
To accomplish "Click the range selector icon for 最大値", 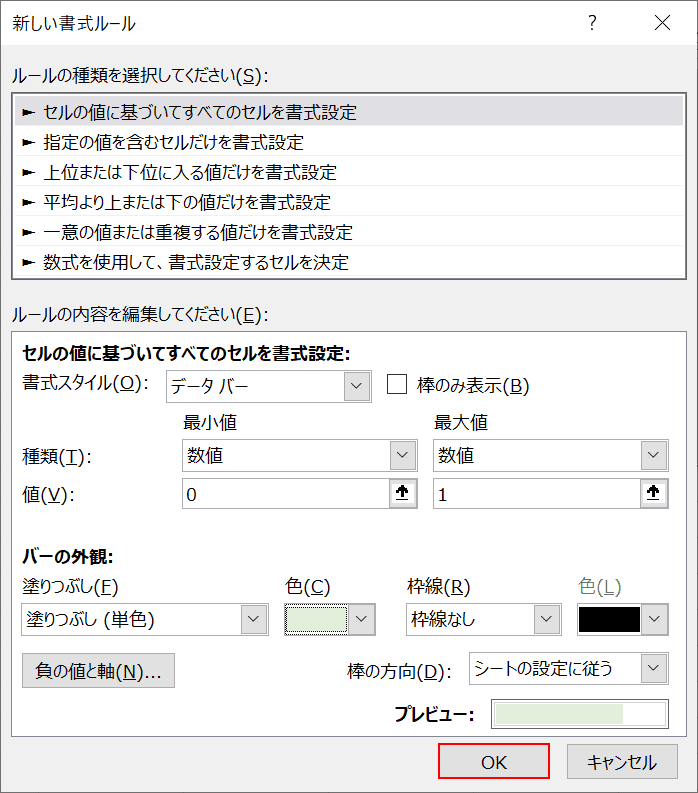I will [653, 493].
